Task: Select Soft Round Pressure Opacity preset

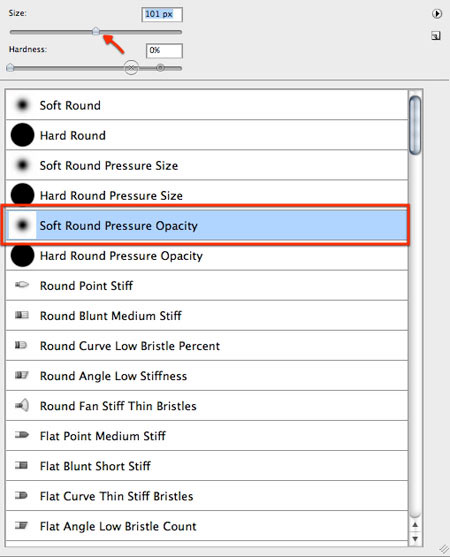Action: [207, 226]
